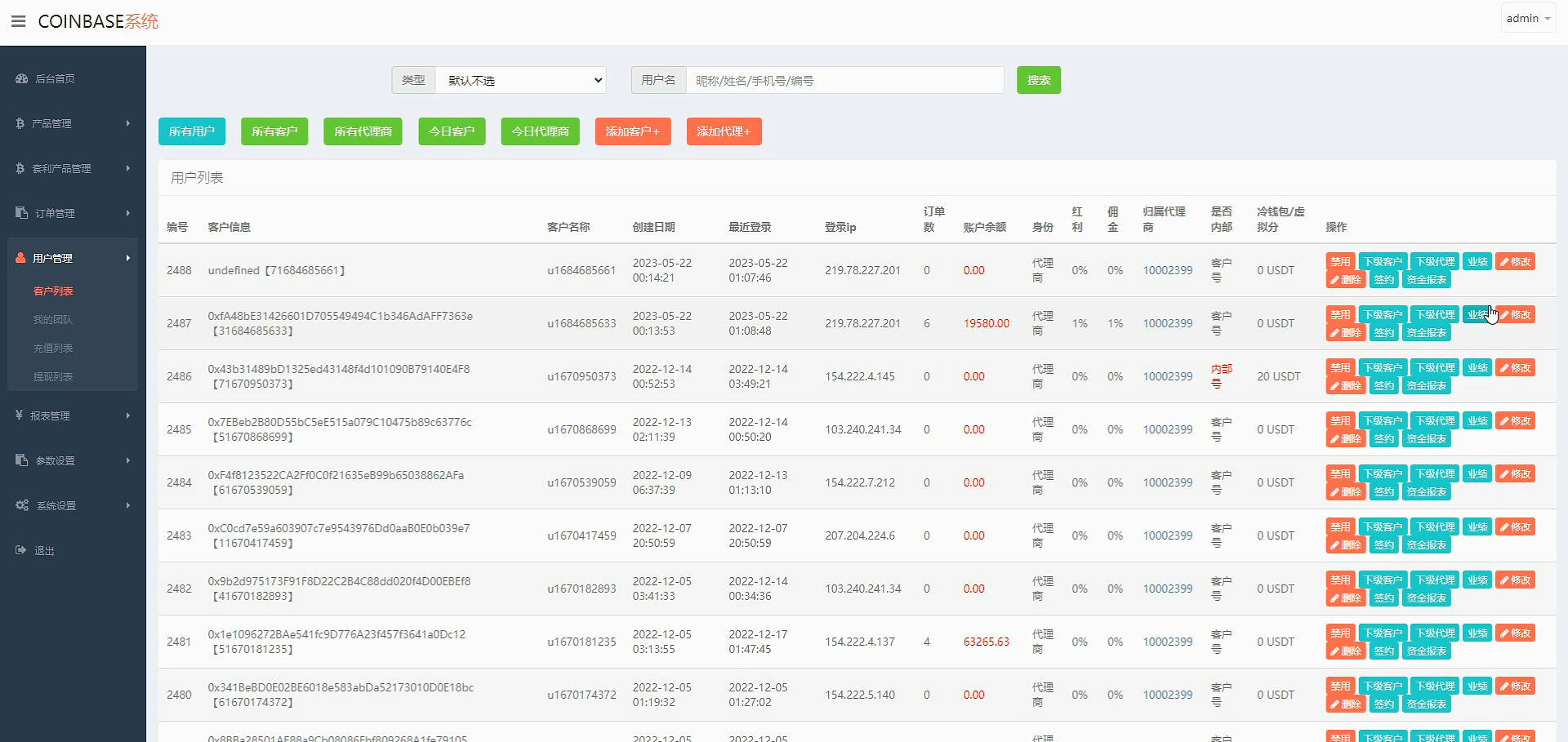Click the 后台首页 dashboard icon
The image size is (1568, 742).
[22, 79]
